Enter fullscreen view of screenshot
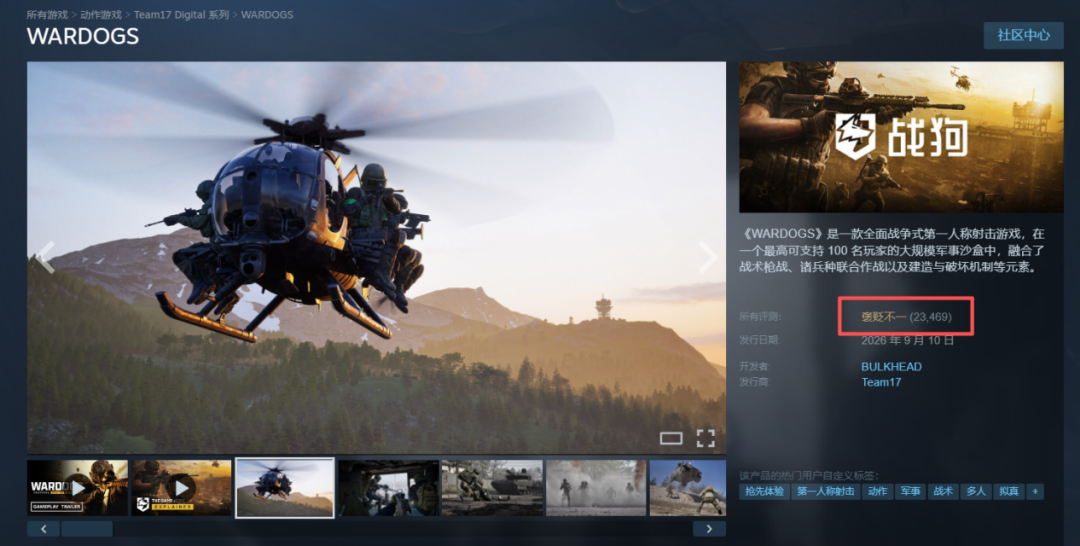The height and width of the screenshot is (546, 1080). tap(705, 438)
